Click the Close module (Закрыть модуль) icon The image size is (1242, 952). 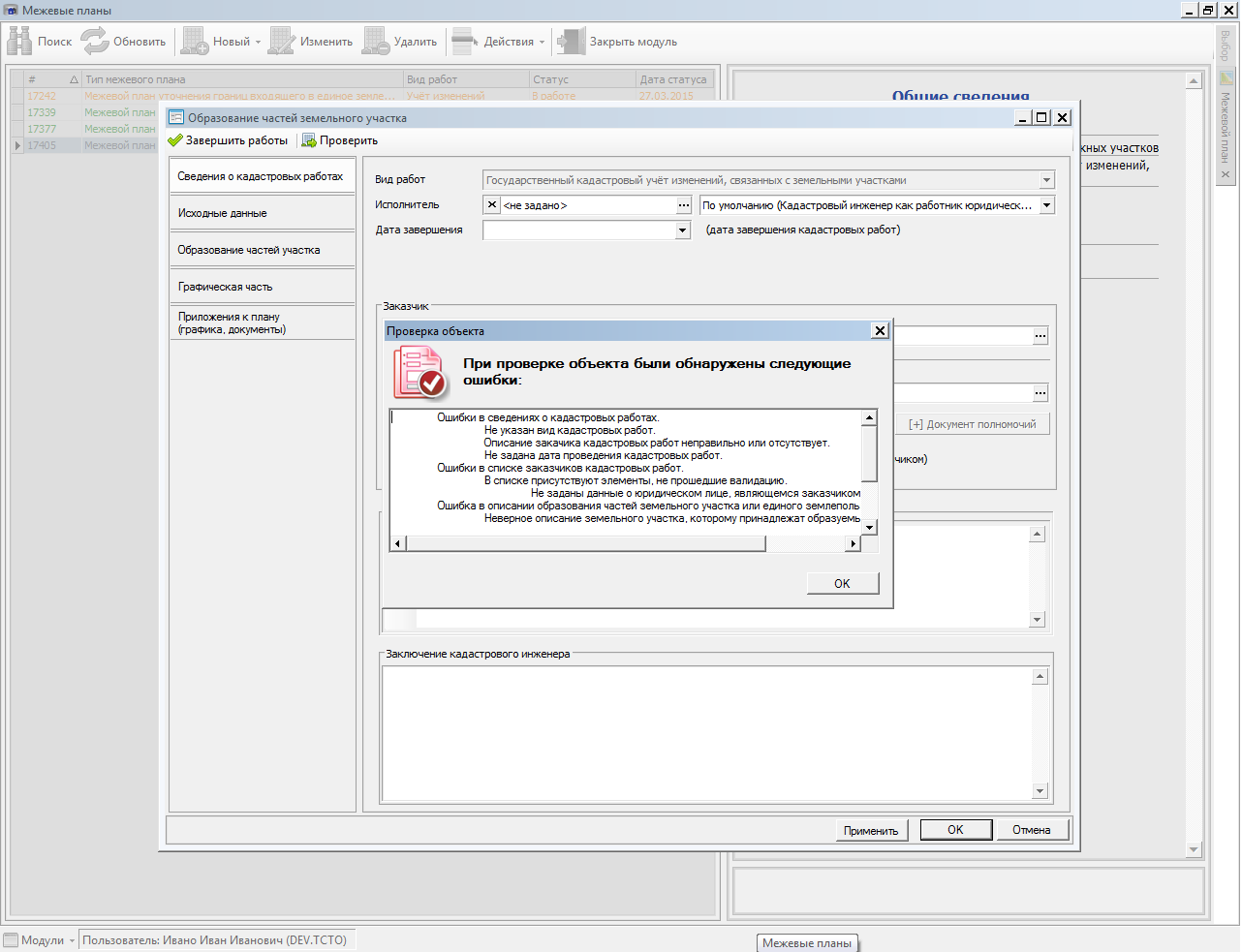572,41
